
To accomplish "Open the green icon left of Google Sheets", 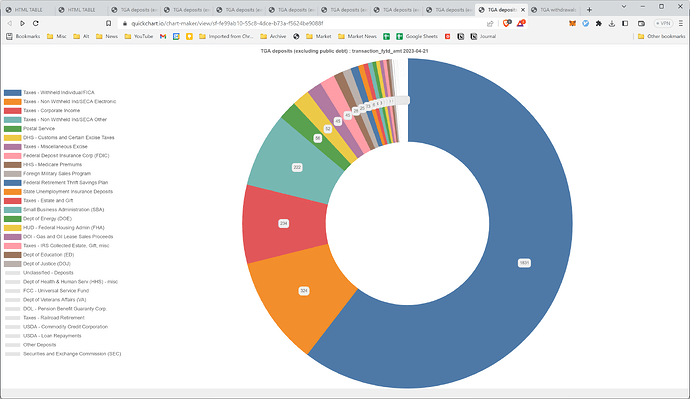I will pyautogui.click(x=386, y=37).
